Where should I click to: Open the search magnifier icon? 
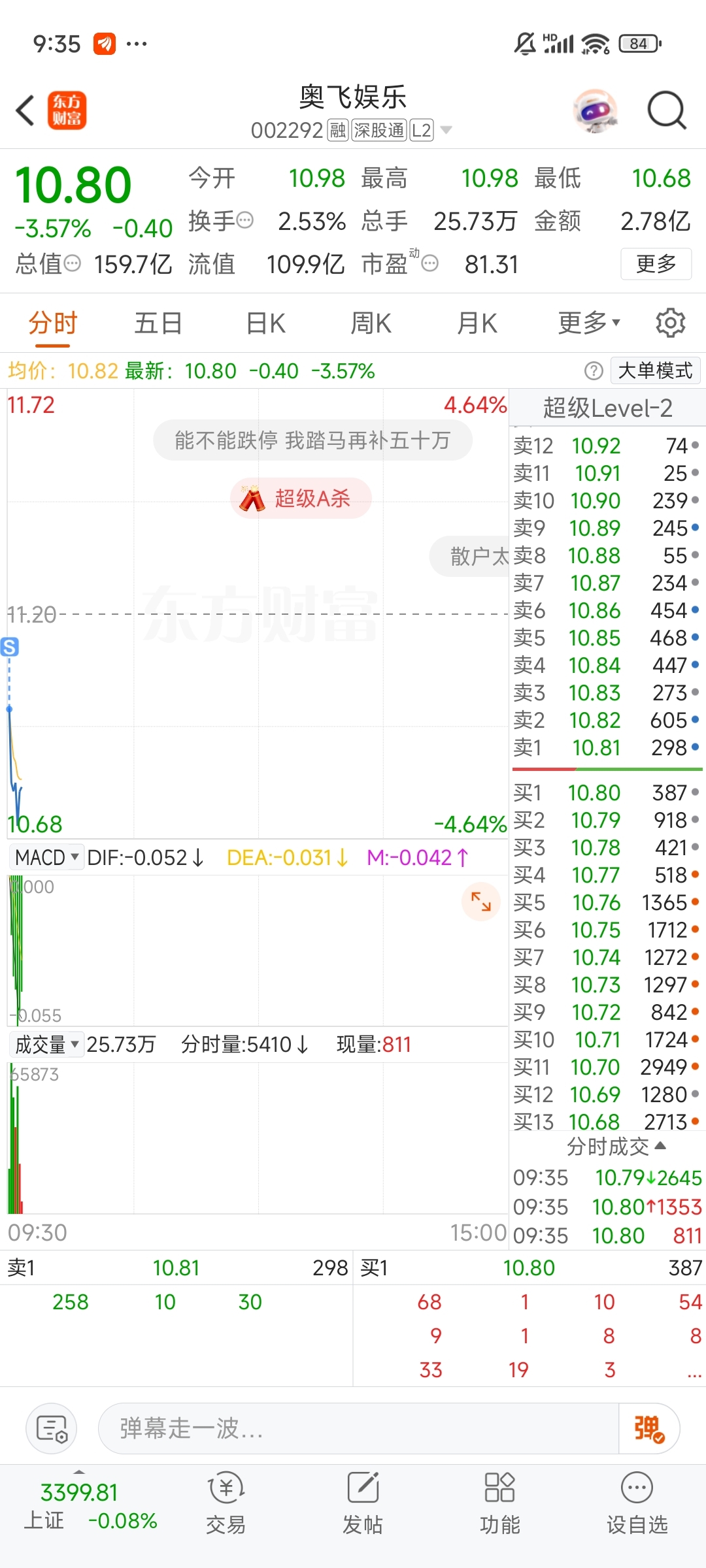click(x=667, y=110)
